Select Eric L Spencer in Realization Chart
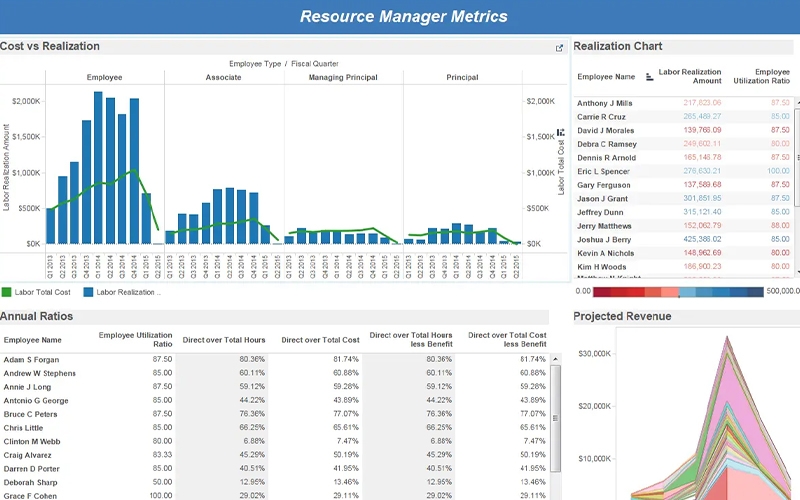Image resolution: width=800 pixels, height=500 pixels. pos(605,171)
